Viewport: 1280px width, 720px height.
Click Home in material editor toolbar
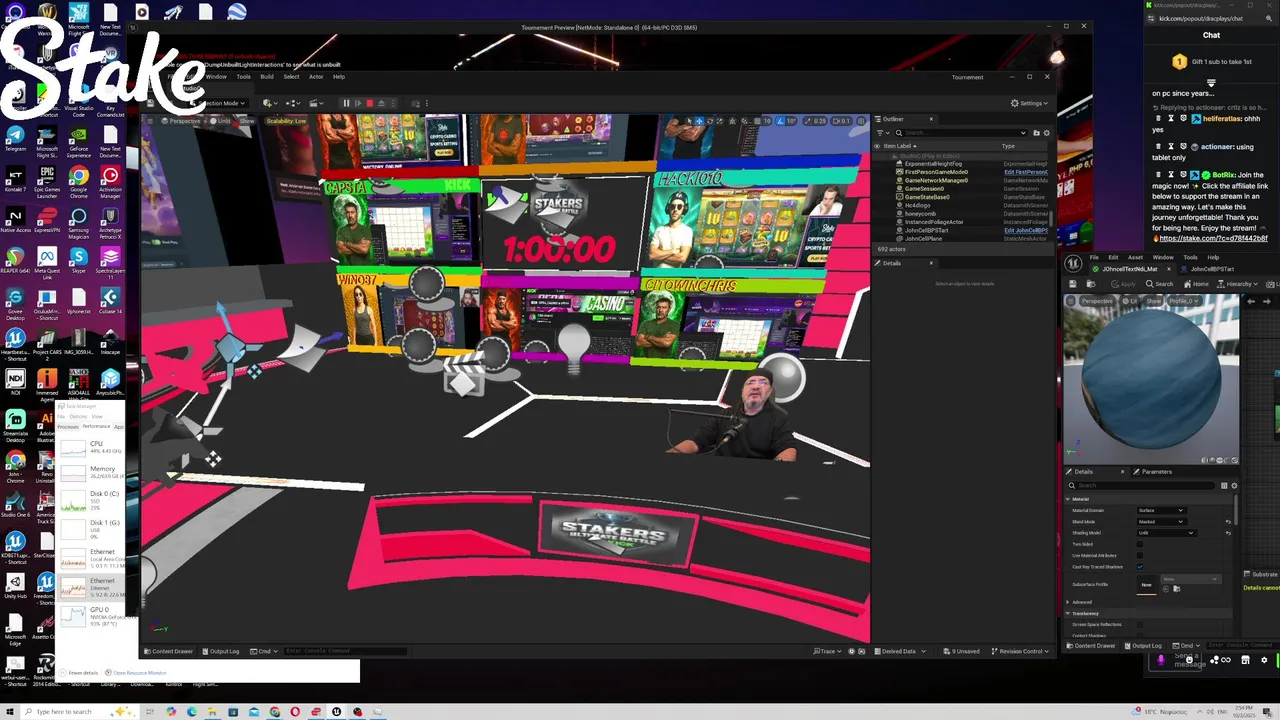tap(1197, 284)
